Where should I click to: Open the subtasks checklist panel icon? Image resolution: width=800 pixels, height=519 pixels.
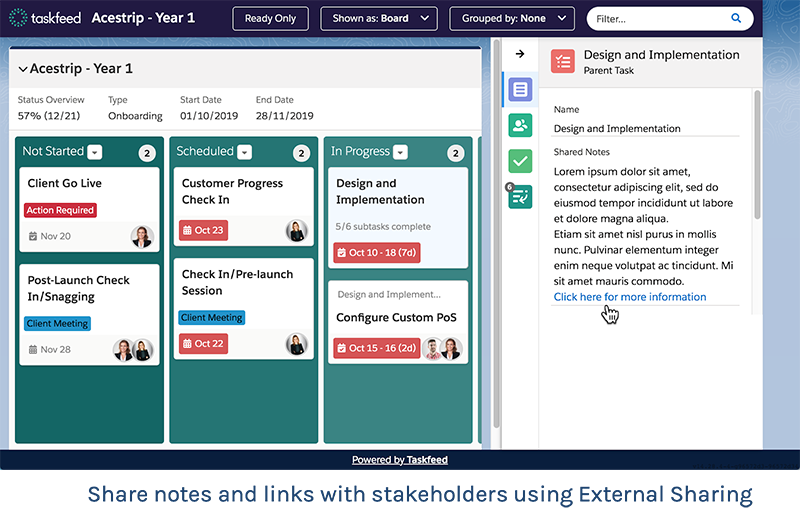tap(520, 197)
